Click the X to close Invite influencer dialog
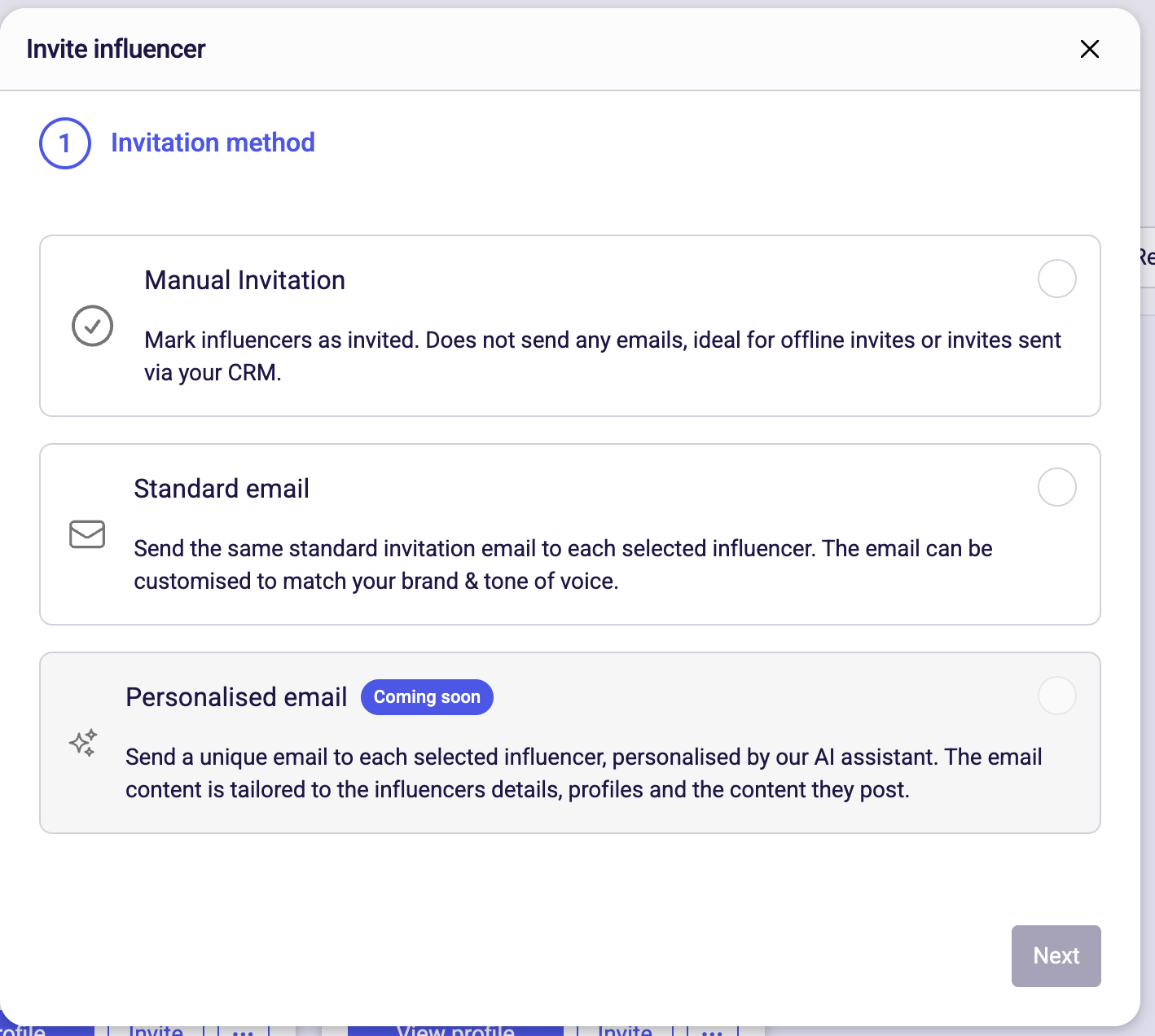The width and height of the screenshot is (1155, 1036). pyautogui.click(x=1090, y=49)
